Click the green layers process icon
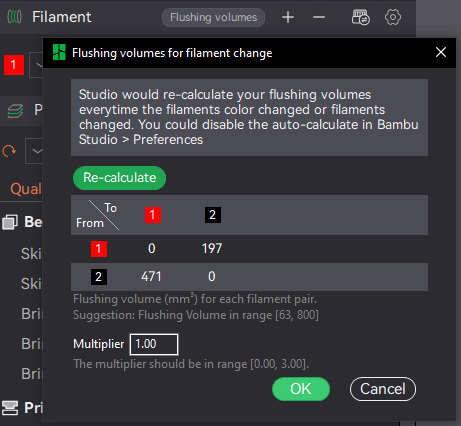The width and height of the screenshot is (461, 426). (x=15, y=111)
